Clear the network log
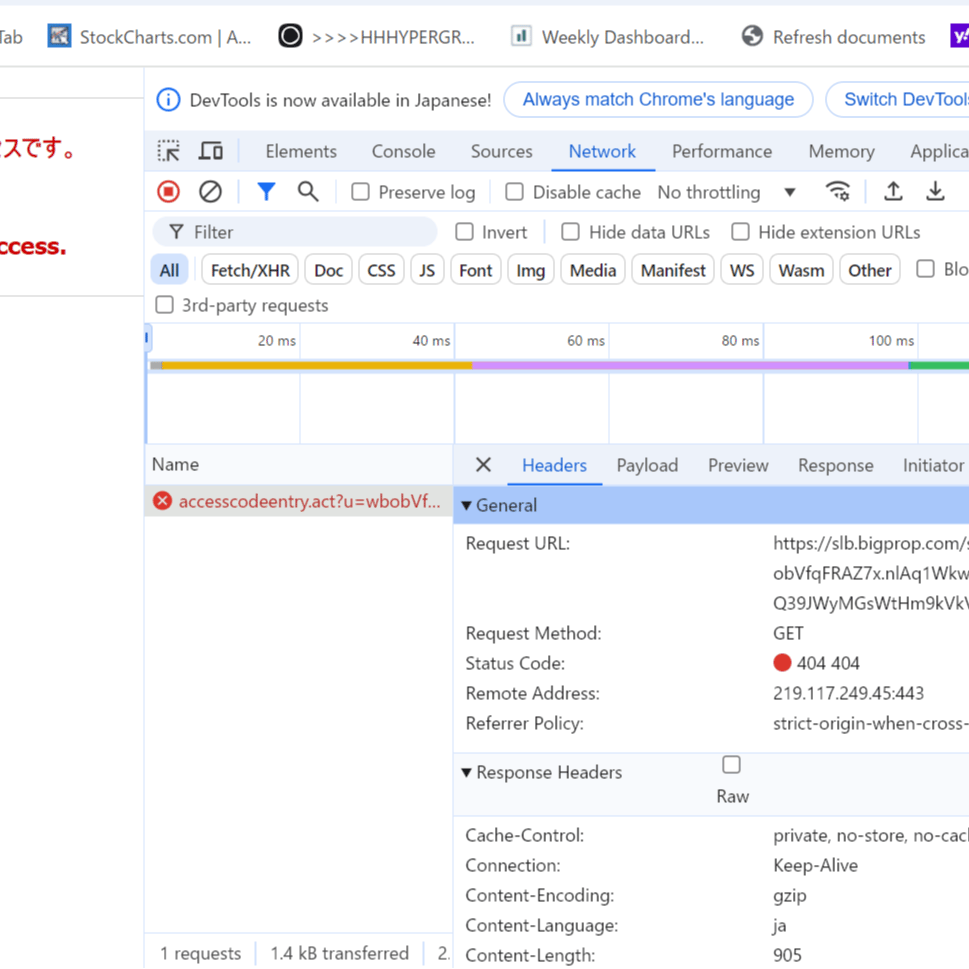Viewport: 969px width, 969px height. point(210,191)
